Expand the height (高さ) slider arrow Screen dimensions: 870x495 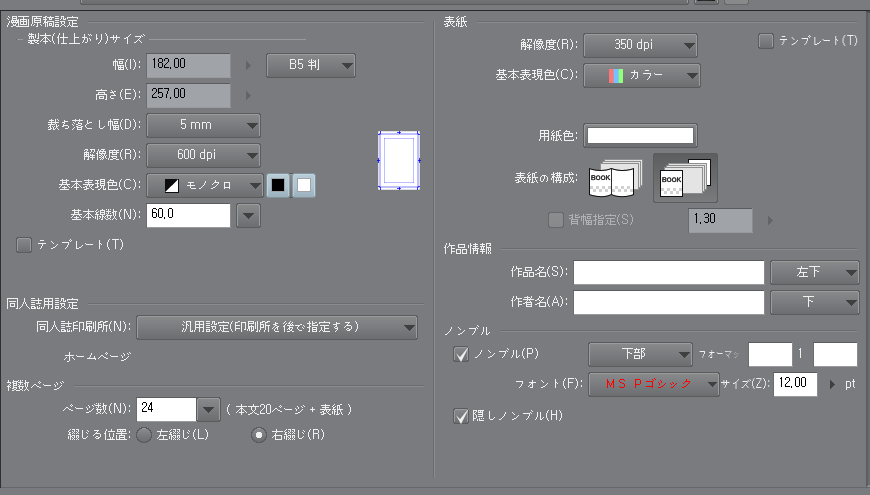(x=248, y=95)
